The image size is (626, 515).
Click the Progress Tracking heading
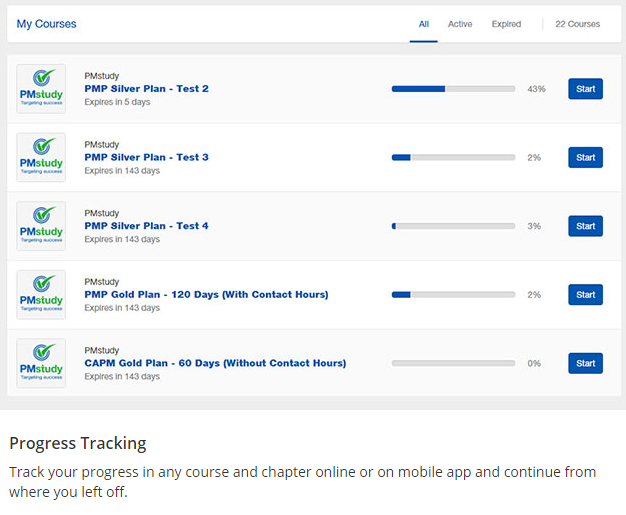click(78, 444)
